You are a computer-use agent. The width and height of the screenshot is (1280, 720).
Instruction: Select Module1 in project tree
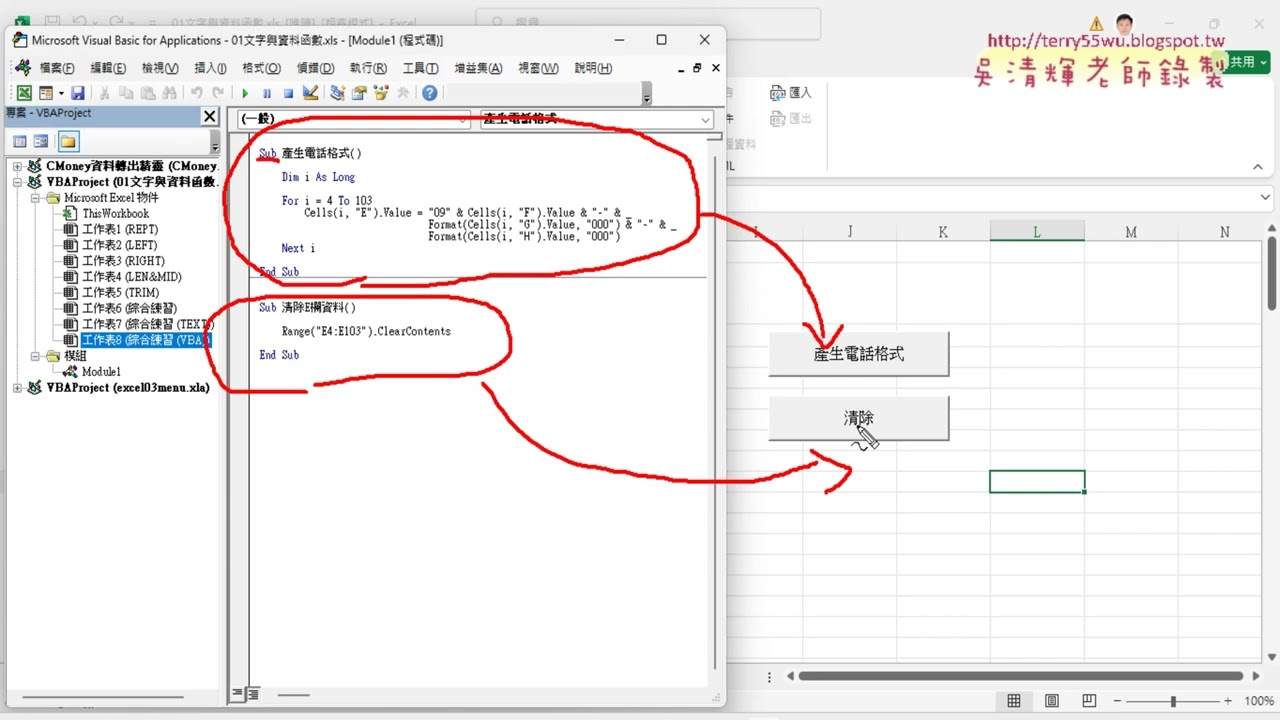(x=101, y=372)
